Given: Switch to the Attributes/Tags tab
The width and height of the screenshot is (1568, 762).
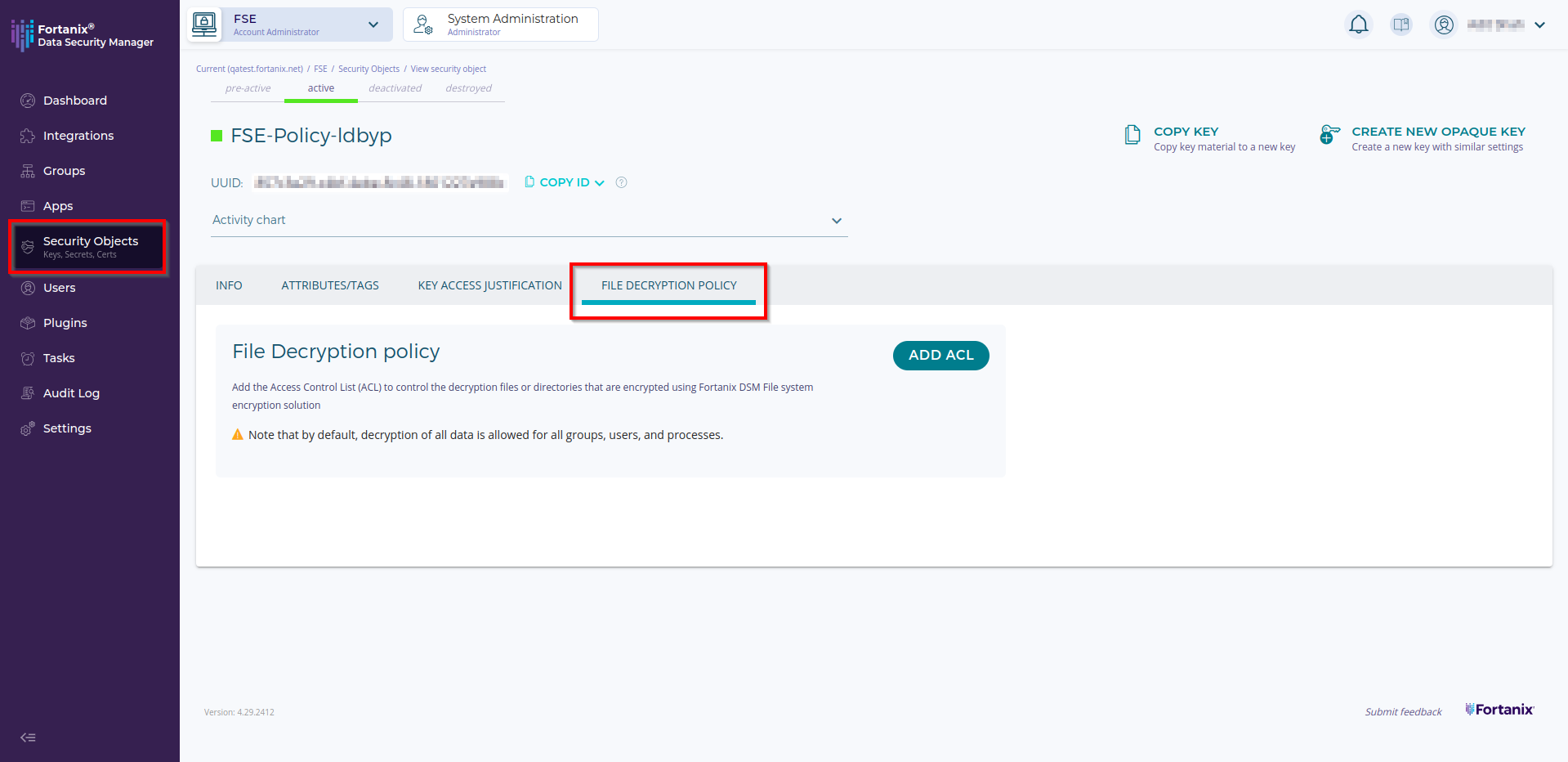Looking at the screenshot, I should pyautogui.click(x=330, y=285).
